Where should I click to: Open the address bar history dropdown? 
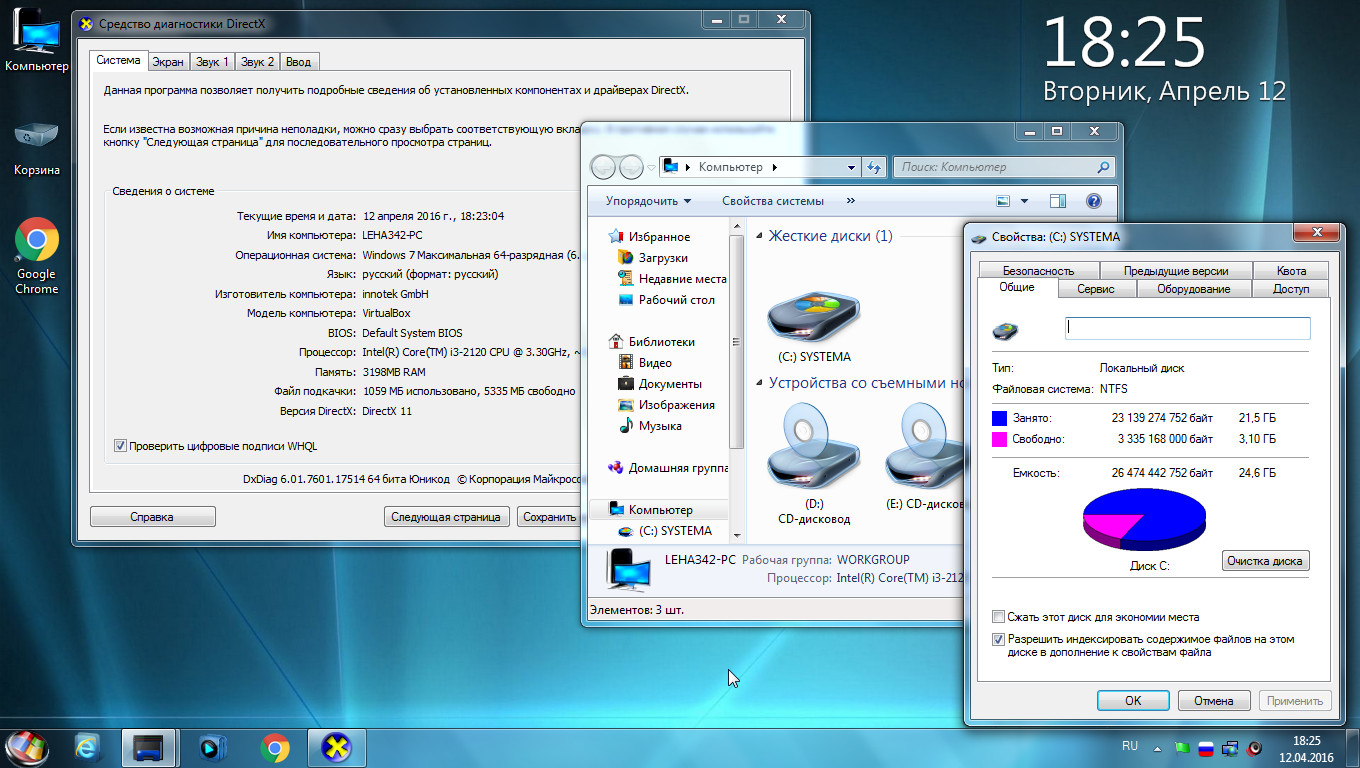[x=851, y=167]
